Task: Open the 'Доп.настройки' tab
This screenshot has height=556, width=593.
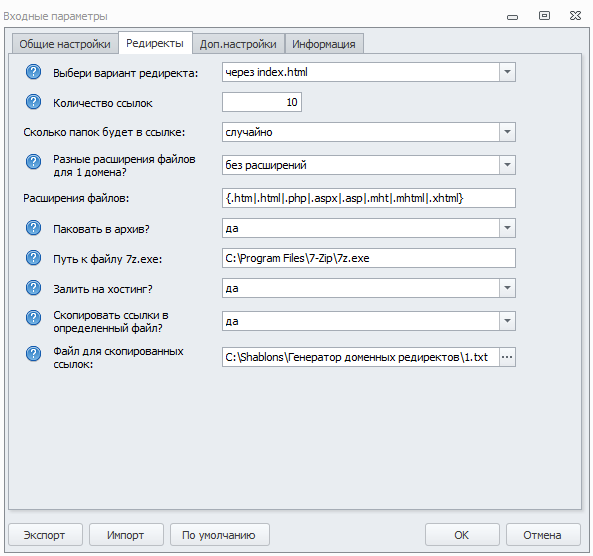Action: (x=238, y=44)
